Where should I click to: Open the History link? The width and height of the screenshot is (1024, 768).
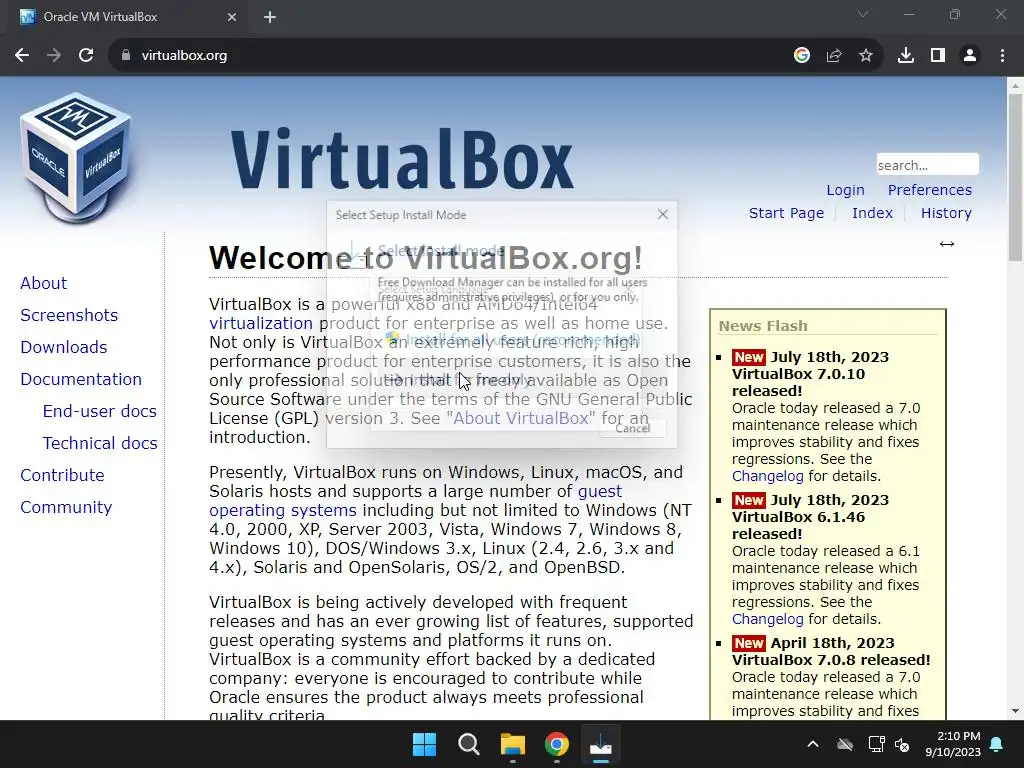pyautogui.click(x=946, y=213)
